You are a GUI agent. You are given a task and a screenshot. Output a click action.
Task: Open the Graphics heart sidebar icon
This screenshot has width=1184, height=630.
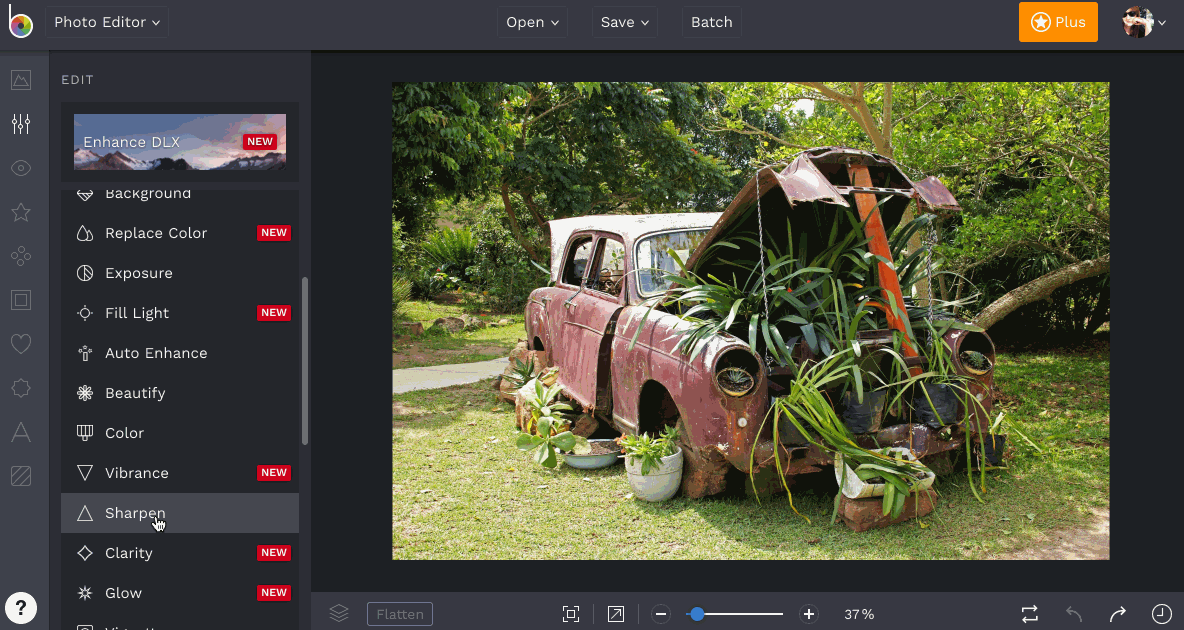click(21, 344)
